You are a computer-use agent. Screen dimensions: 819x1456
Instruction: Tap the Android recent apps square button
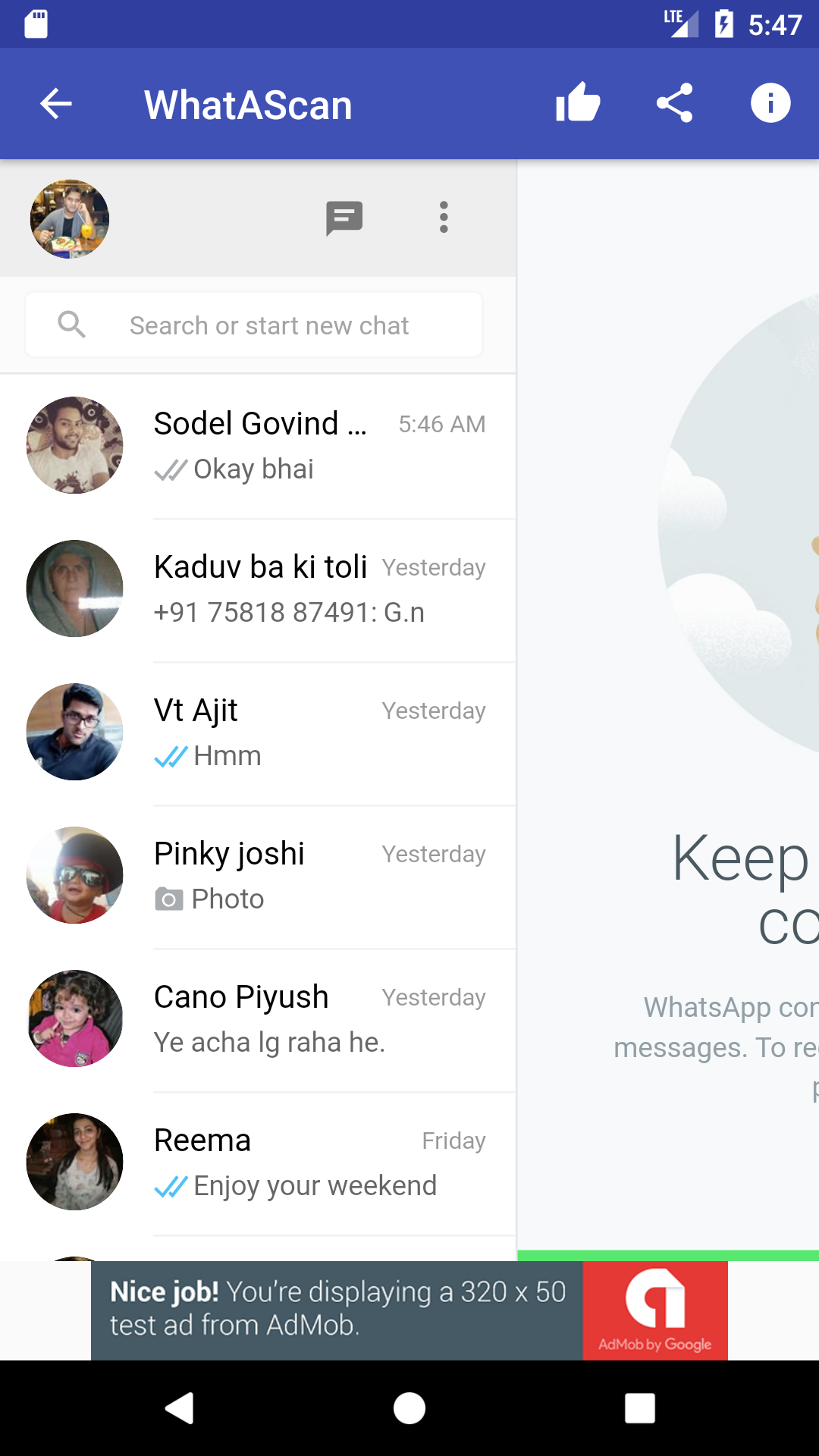pos(640,1408)
